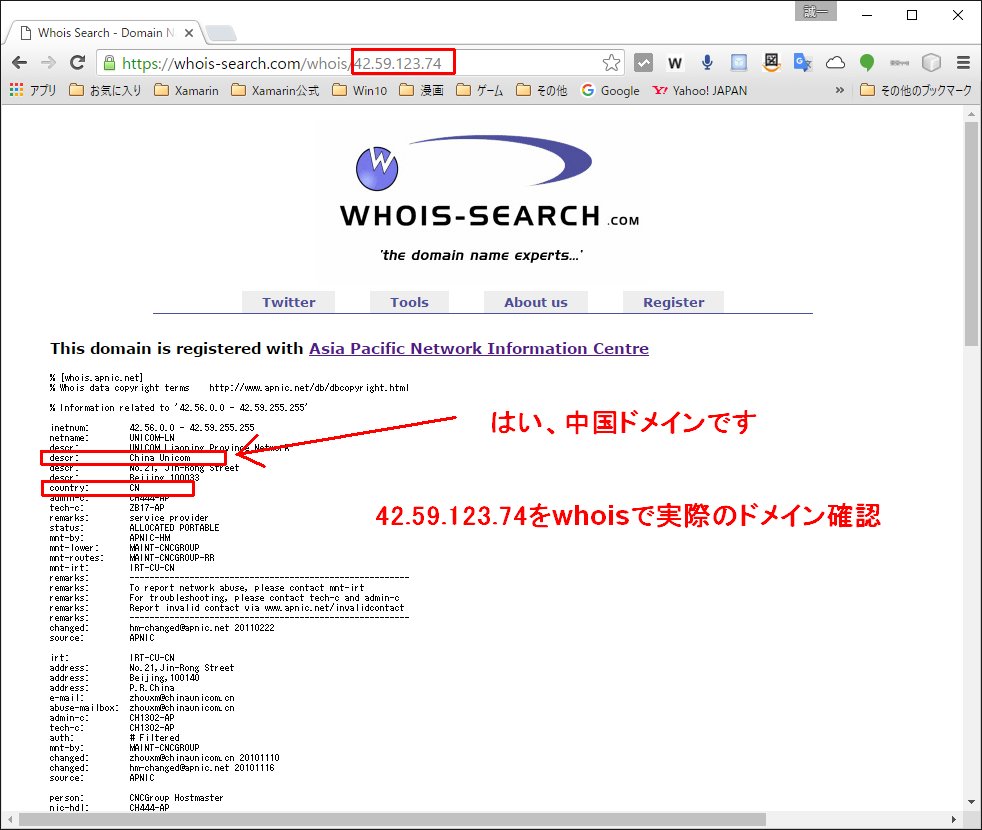The width and height of the screenshot is (982, 830).
Task: Open the ゲーム bookmarks folder
Action: coord(480,90)
